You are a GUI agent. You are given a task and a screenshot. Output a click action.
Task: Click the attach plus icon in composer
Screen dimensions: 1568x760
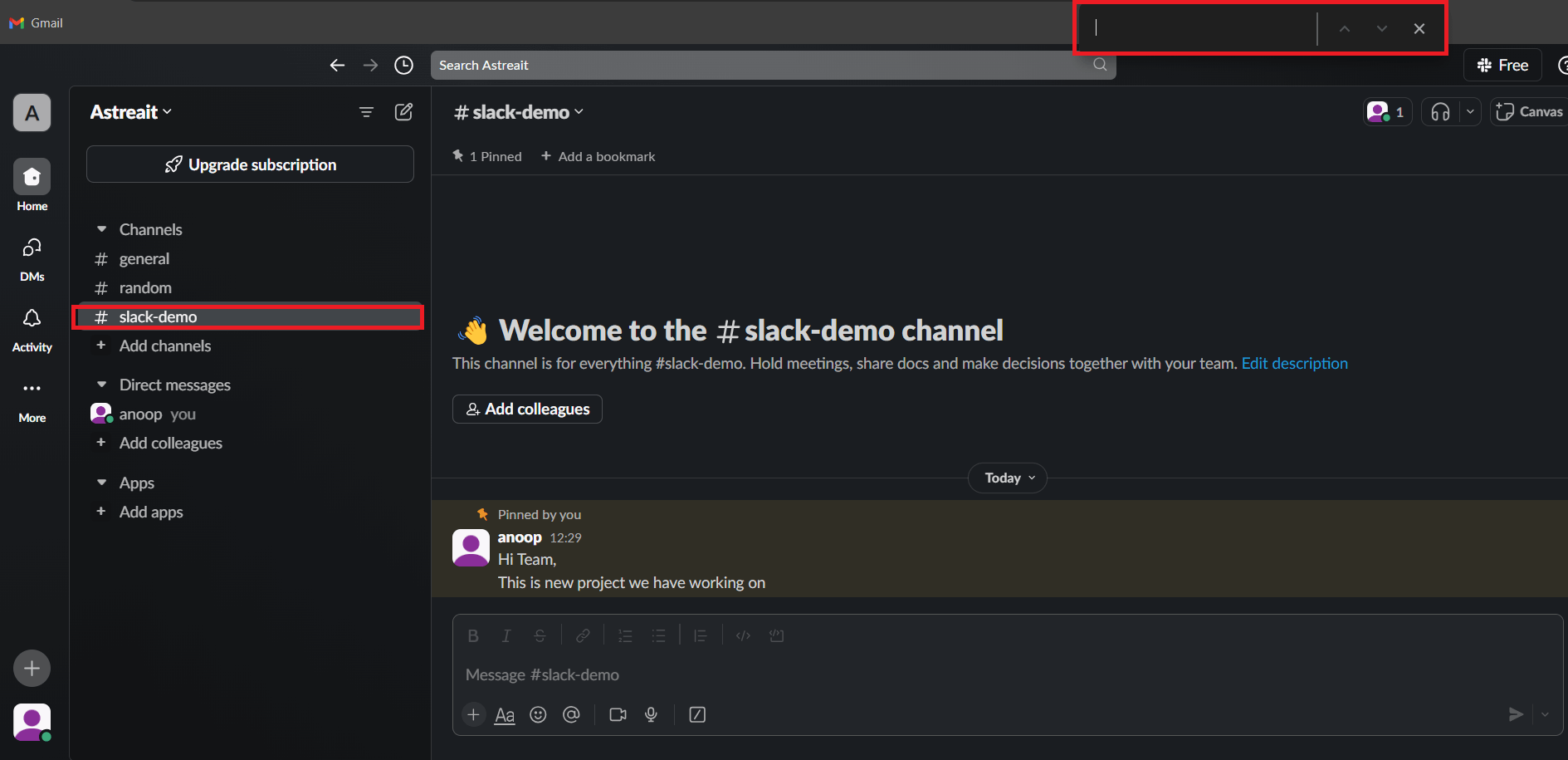pyautogui.click(x=473, y=714)
